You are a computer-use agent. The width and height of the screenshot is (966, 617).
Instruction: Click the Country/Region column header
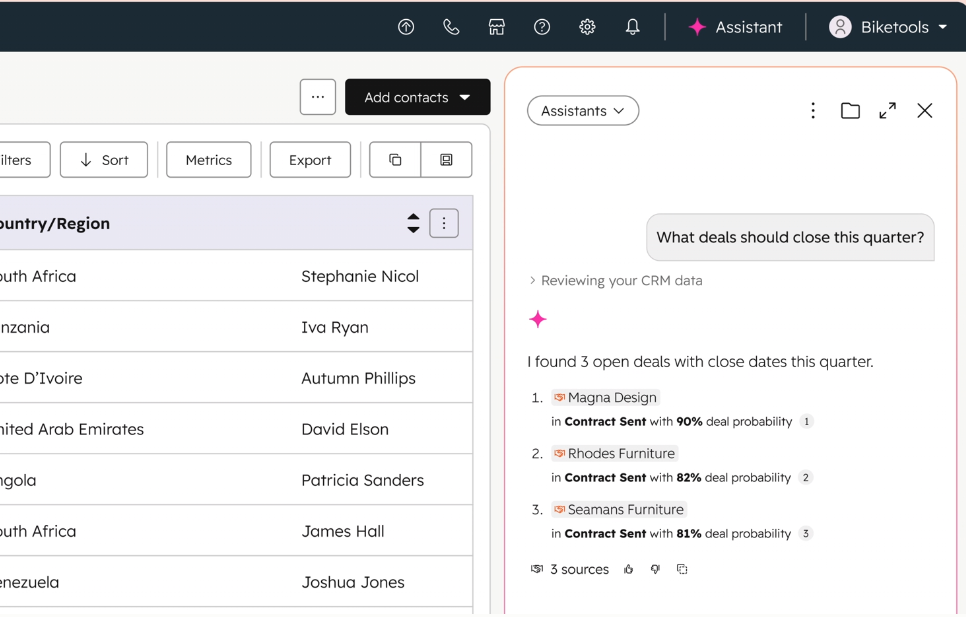(x=236, y=223)
